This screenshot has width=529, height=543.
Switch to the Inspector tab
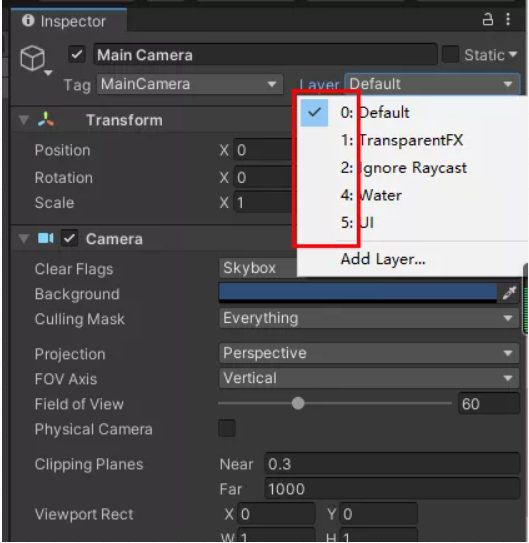tap(69, 21)
